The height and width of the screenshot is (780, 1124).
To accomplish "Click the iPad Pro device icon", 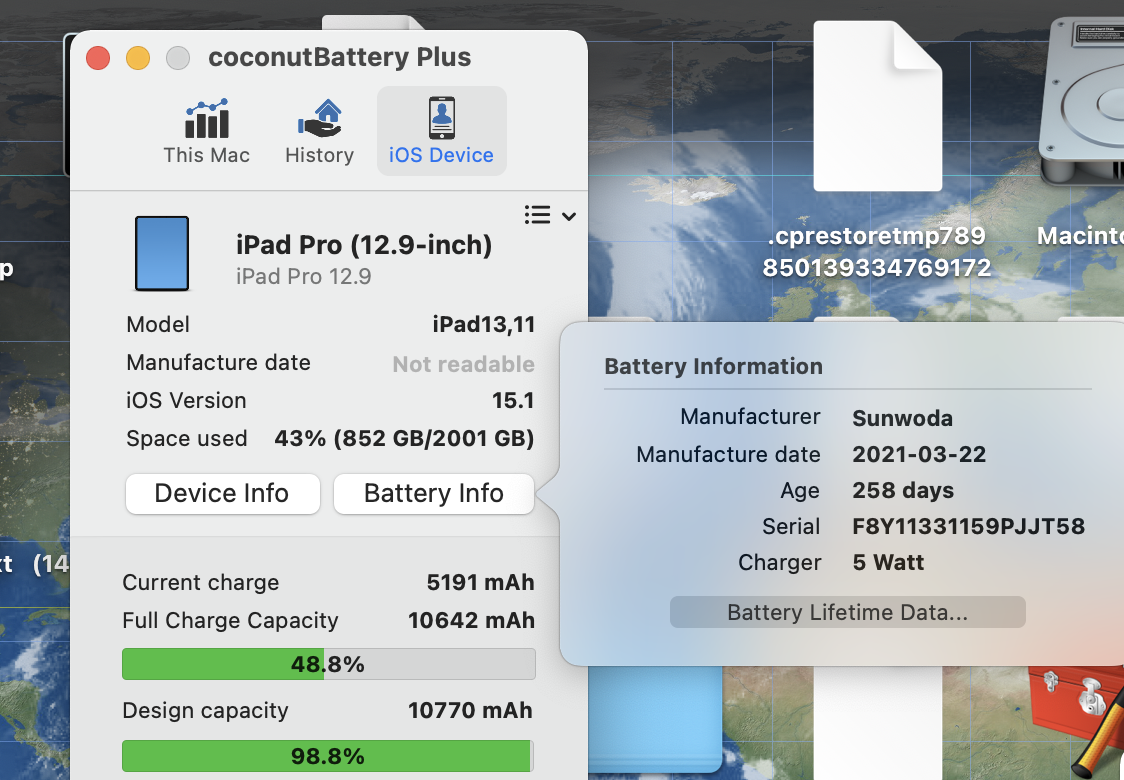I will click(162, 253).
